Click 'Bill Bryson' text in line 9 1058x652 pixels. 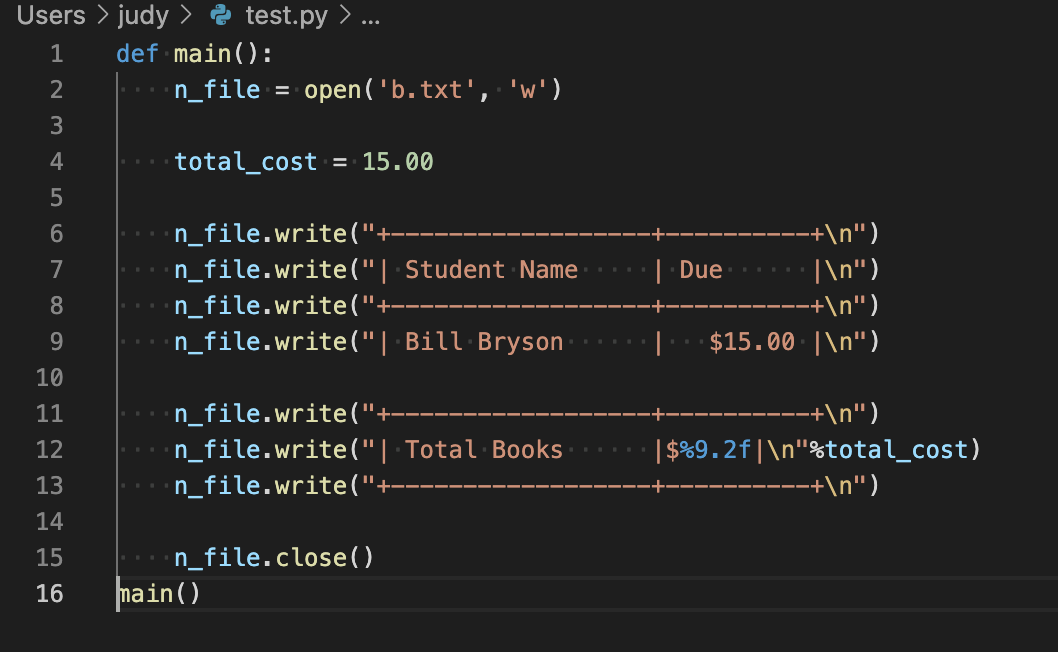[x=484, y=342]
